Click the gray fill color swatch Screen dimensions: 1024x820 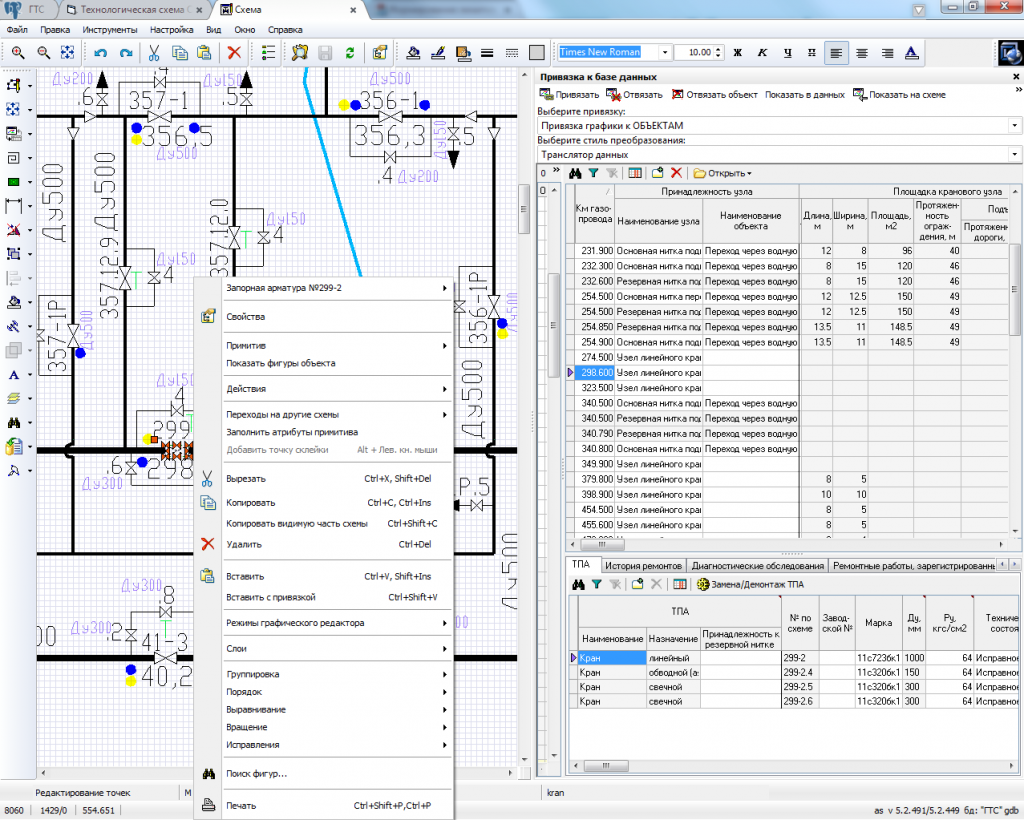tap(537, 53)
